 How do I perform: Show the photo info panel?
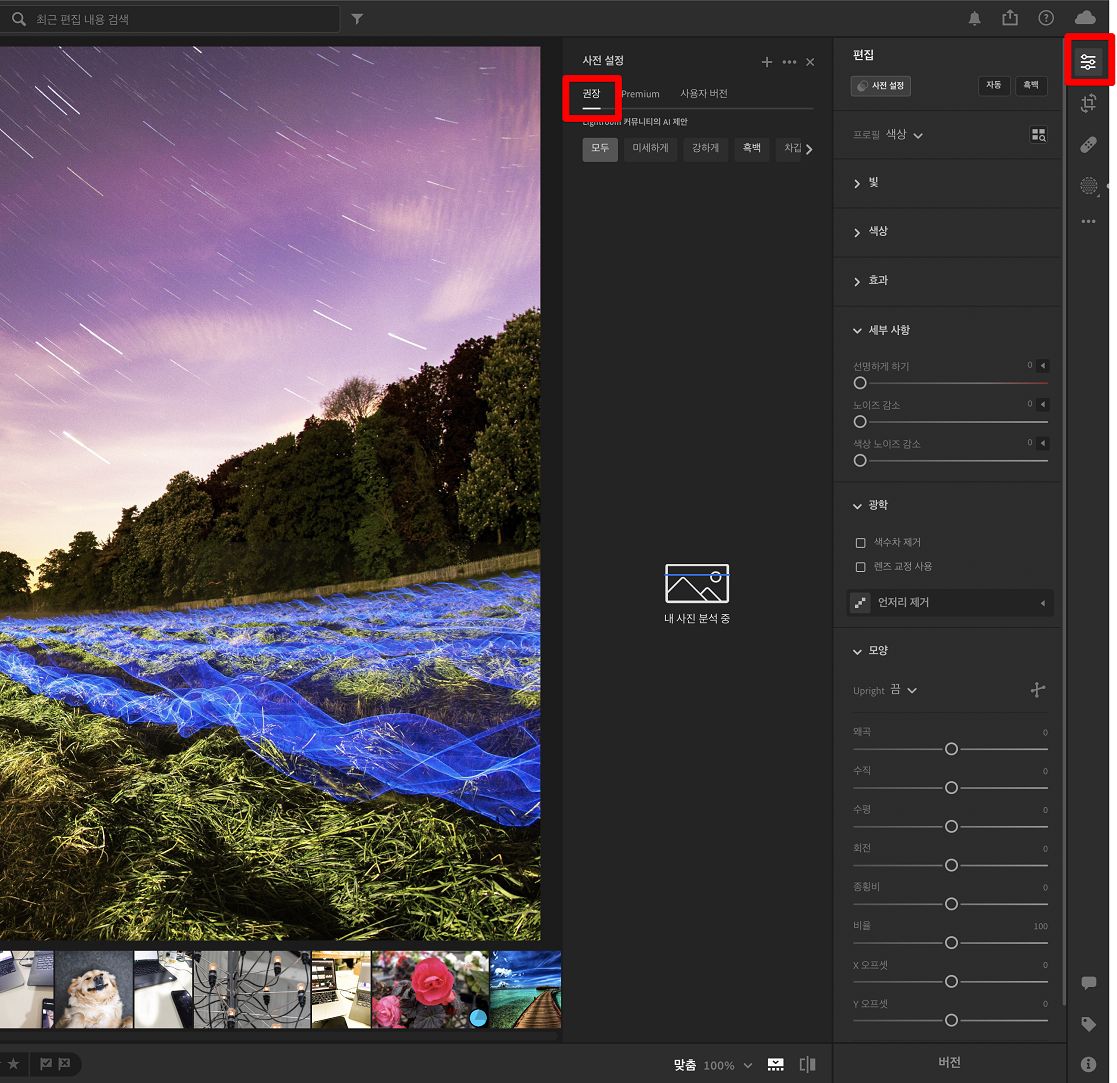pos(1089,1064)
